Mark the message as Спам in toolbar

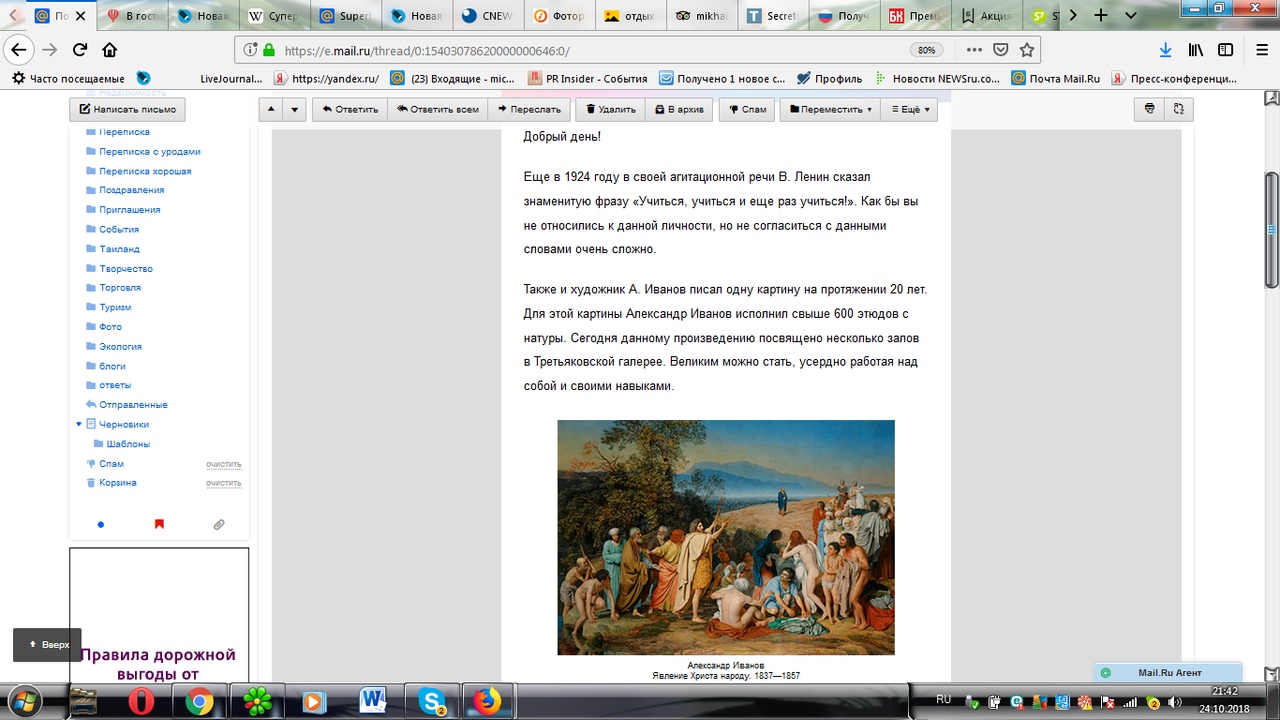pos(747,109)
